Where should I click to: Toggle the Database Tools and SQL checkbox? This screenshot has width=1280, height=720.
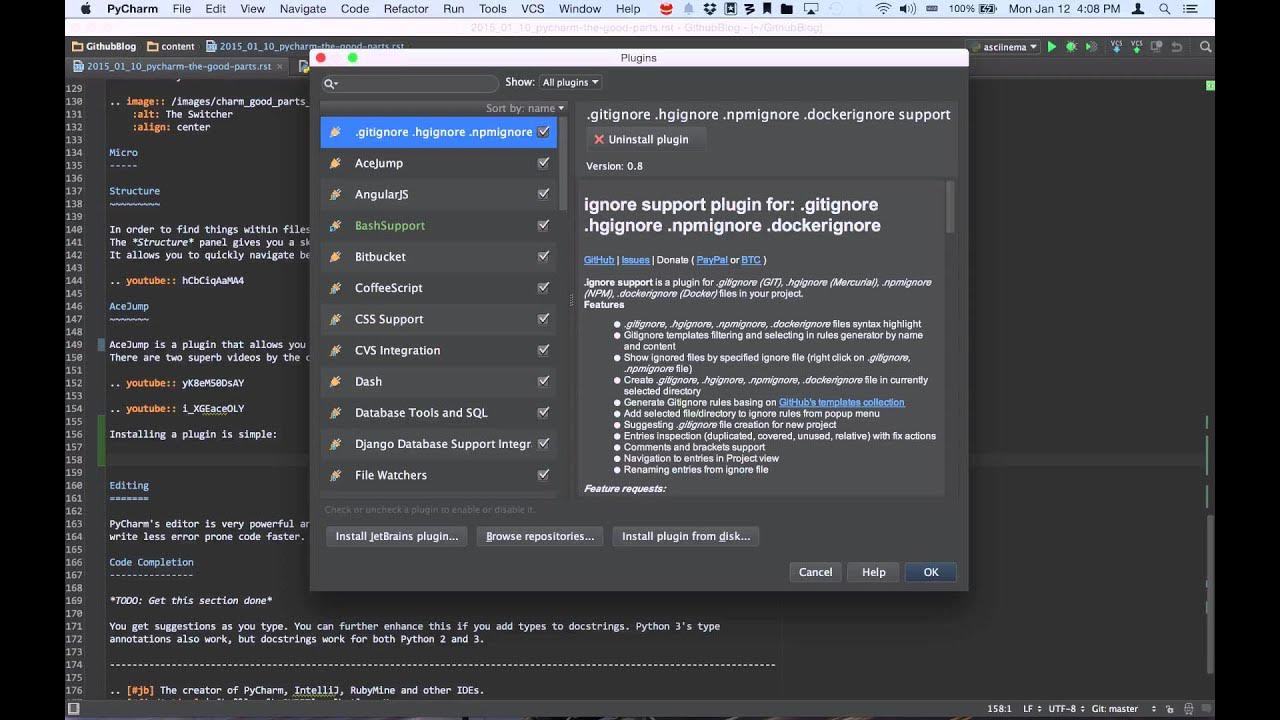pos(543,413)
